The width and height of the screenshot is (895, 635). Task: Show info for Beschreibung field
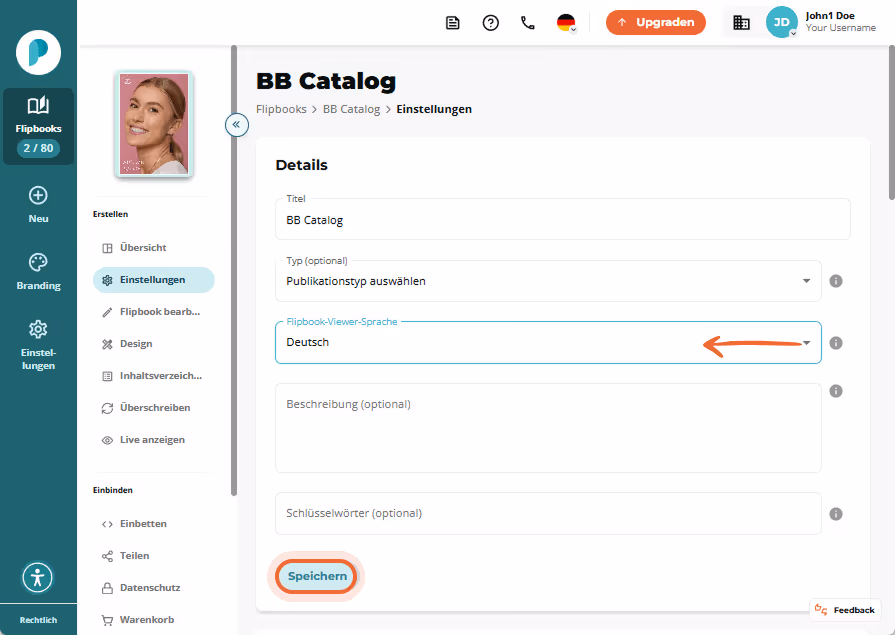pos(836,391)
